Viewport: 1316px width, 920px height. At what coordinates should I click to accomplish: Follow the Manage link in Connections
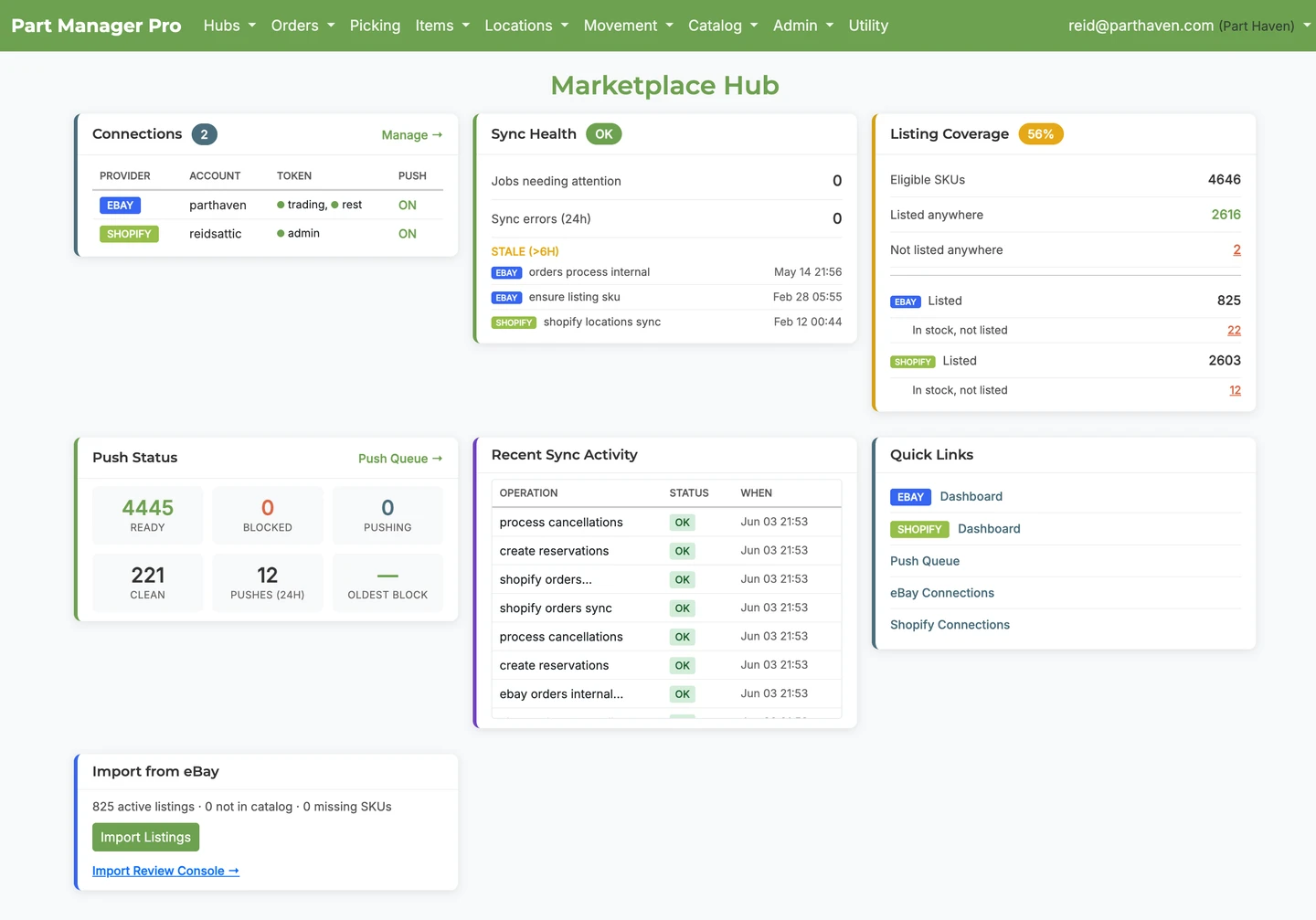(x=412, y=134)
